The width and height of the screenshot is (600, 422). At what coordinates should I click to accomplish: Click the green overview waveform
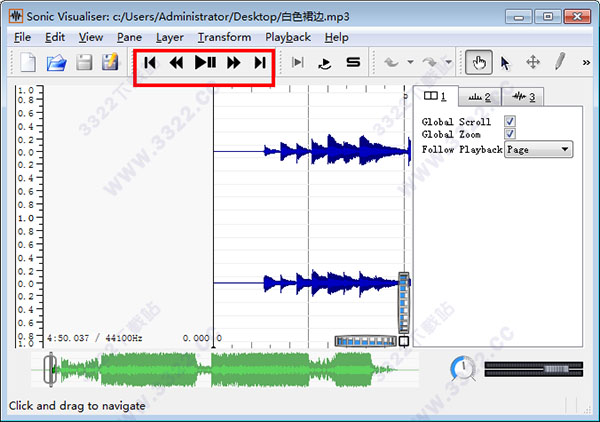coord(226,370)
